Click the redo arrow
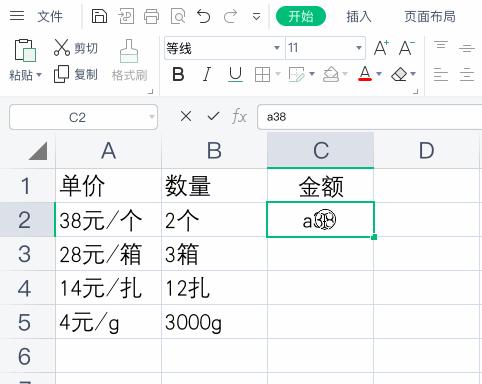This screenshot has width=482, height=384. click(230, 16)
